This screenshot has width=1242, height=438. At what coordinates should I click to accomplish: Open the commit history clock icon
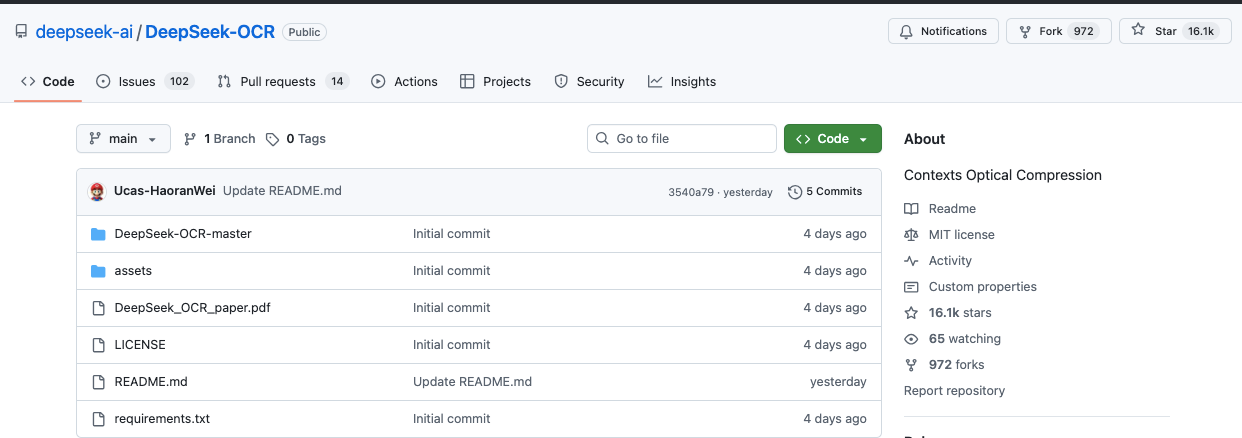point(795,192)
